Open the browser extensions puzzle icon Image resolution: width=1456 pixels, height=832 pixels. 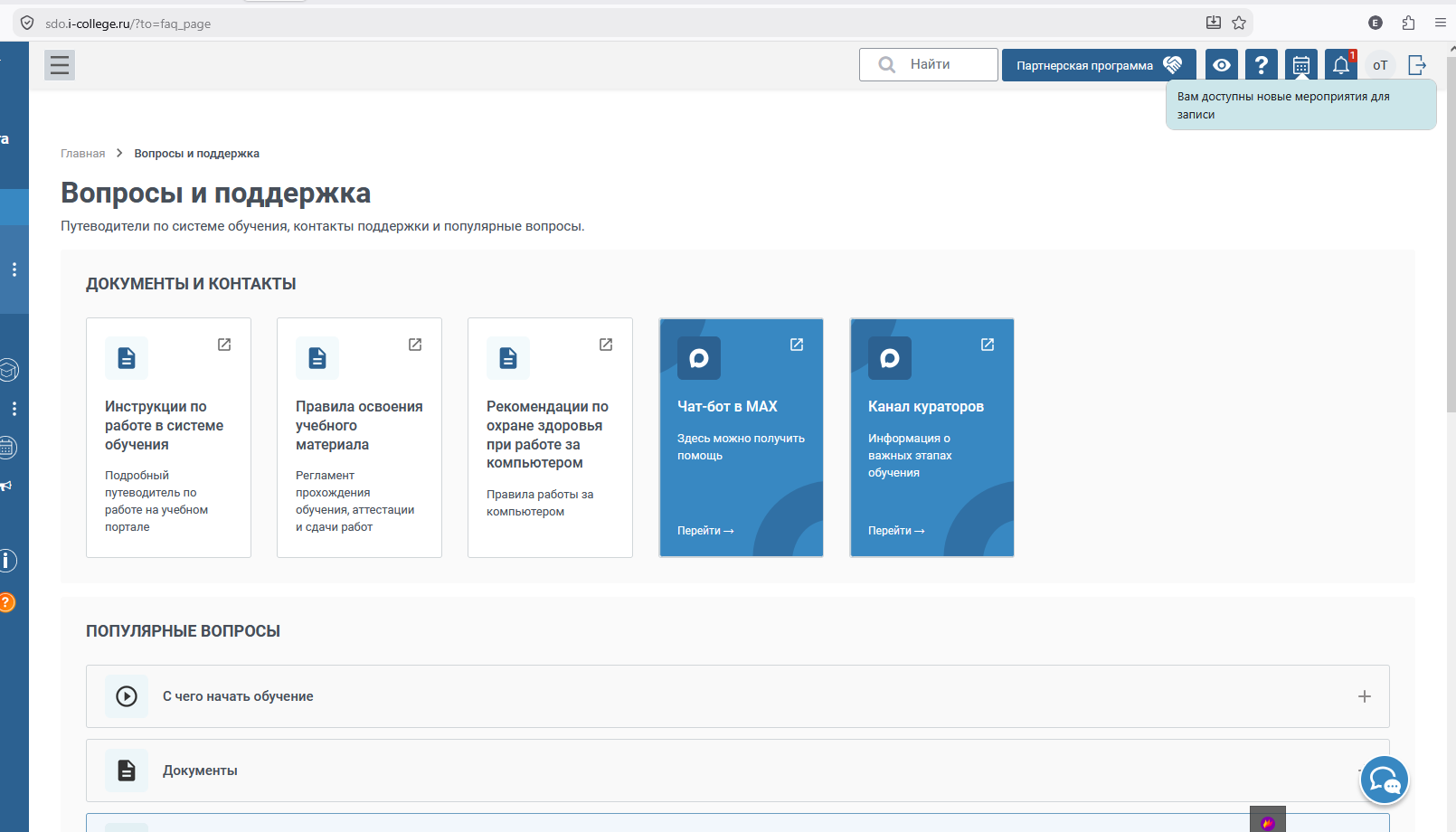pos(1408,23)
